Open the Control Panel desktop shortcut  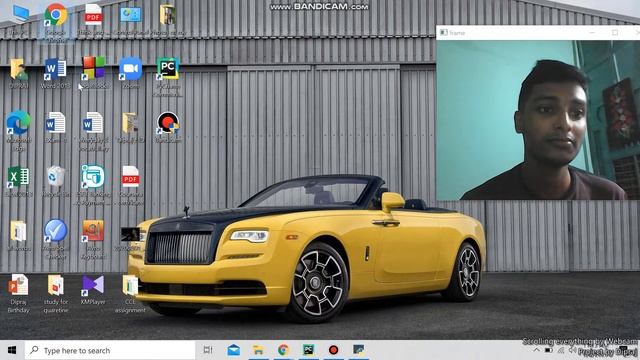(131, 18)
